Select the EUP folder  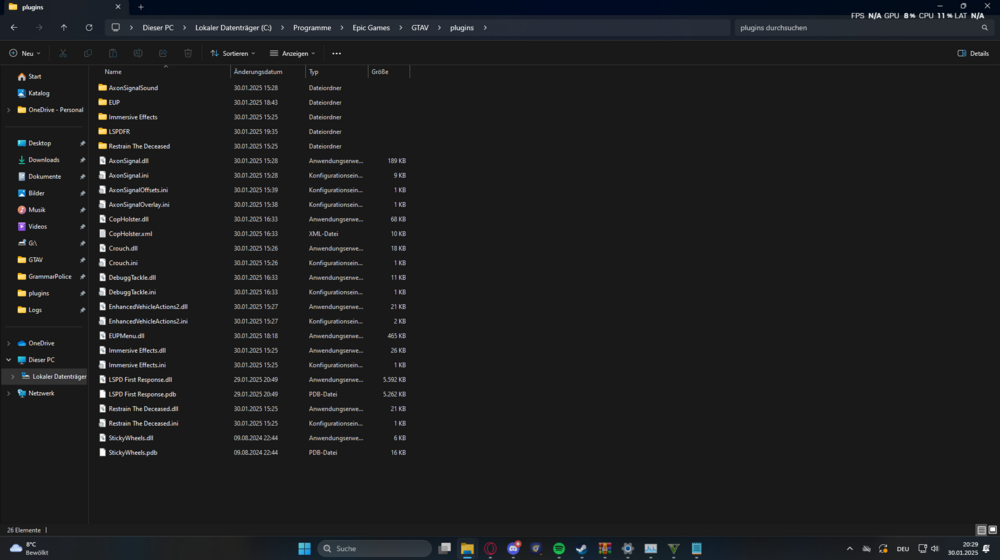114,103
